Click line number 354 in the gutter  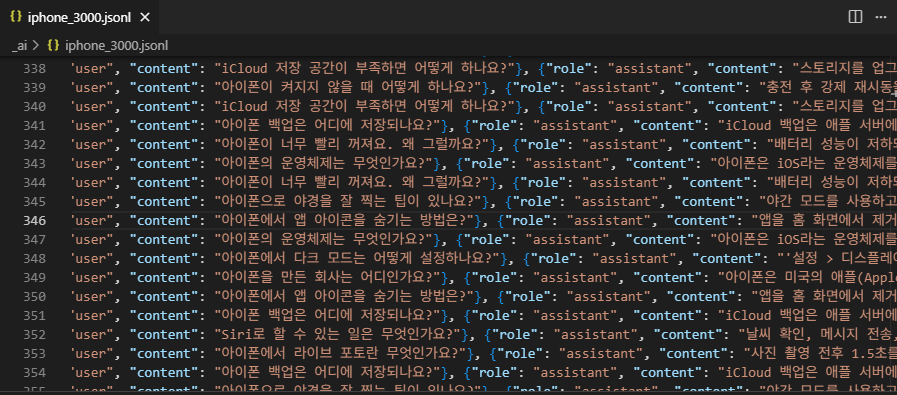click(x=35, y=373)
